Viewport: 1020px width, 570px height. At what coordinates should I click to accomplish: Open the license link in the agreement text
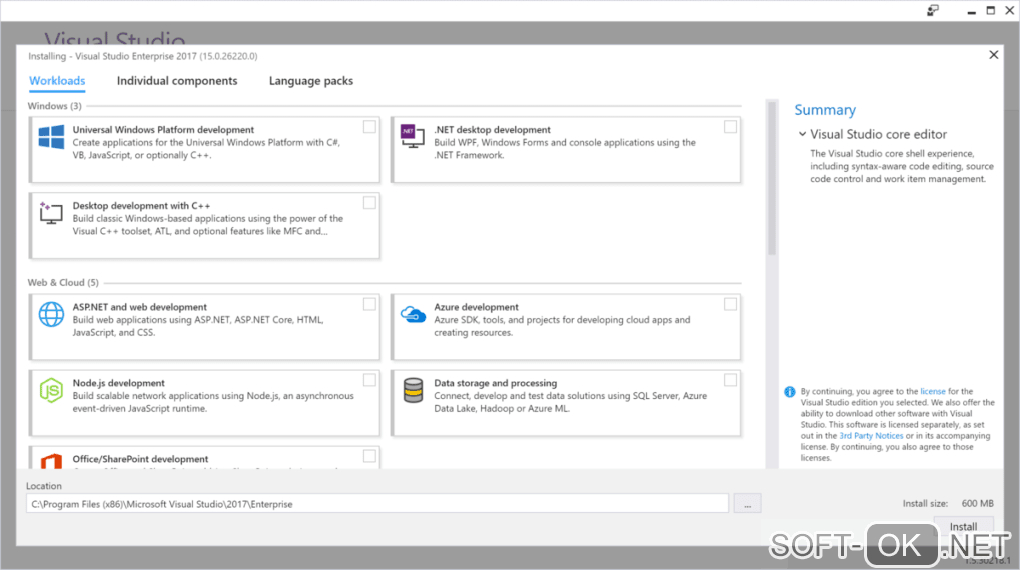(932, 392)
